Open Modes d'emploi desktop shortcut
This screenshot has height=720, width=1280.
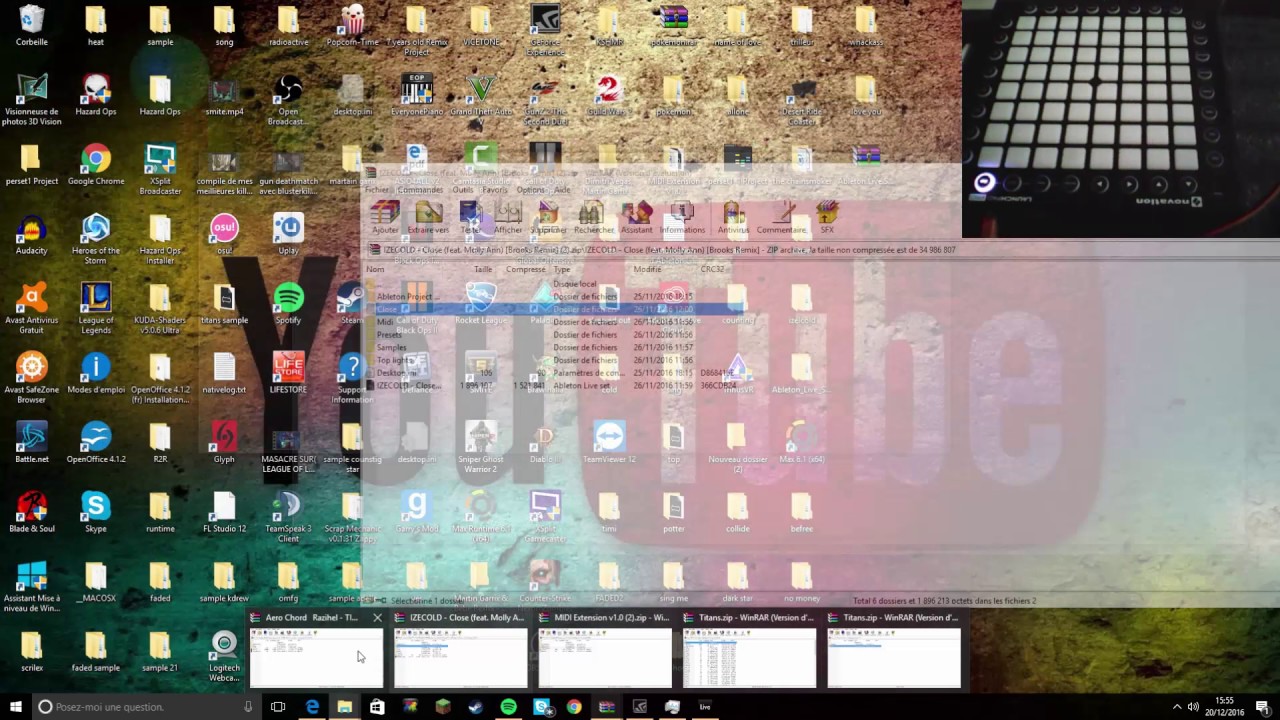96,372
